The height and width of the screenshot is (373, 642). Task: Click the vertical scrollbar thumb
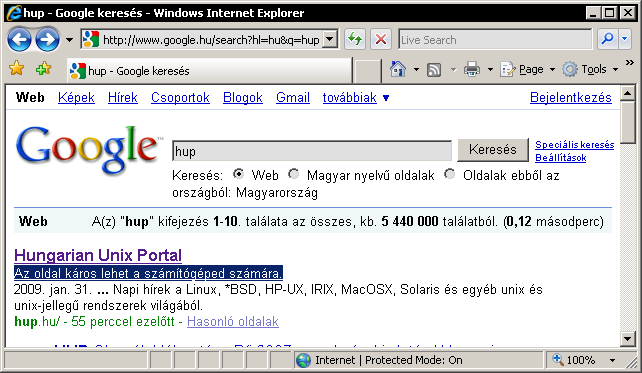pyautogui.click(x=628, y=122)
